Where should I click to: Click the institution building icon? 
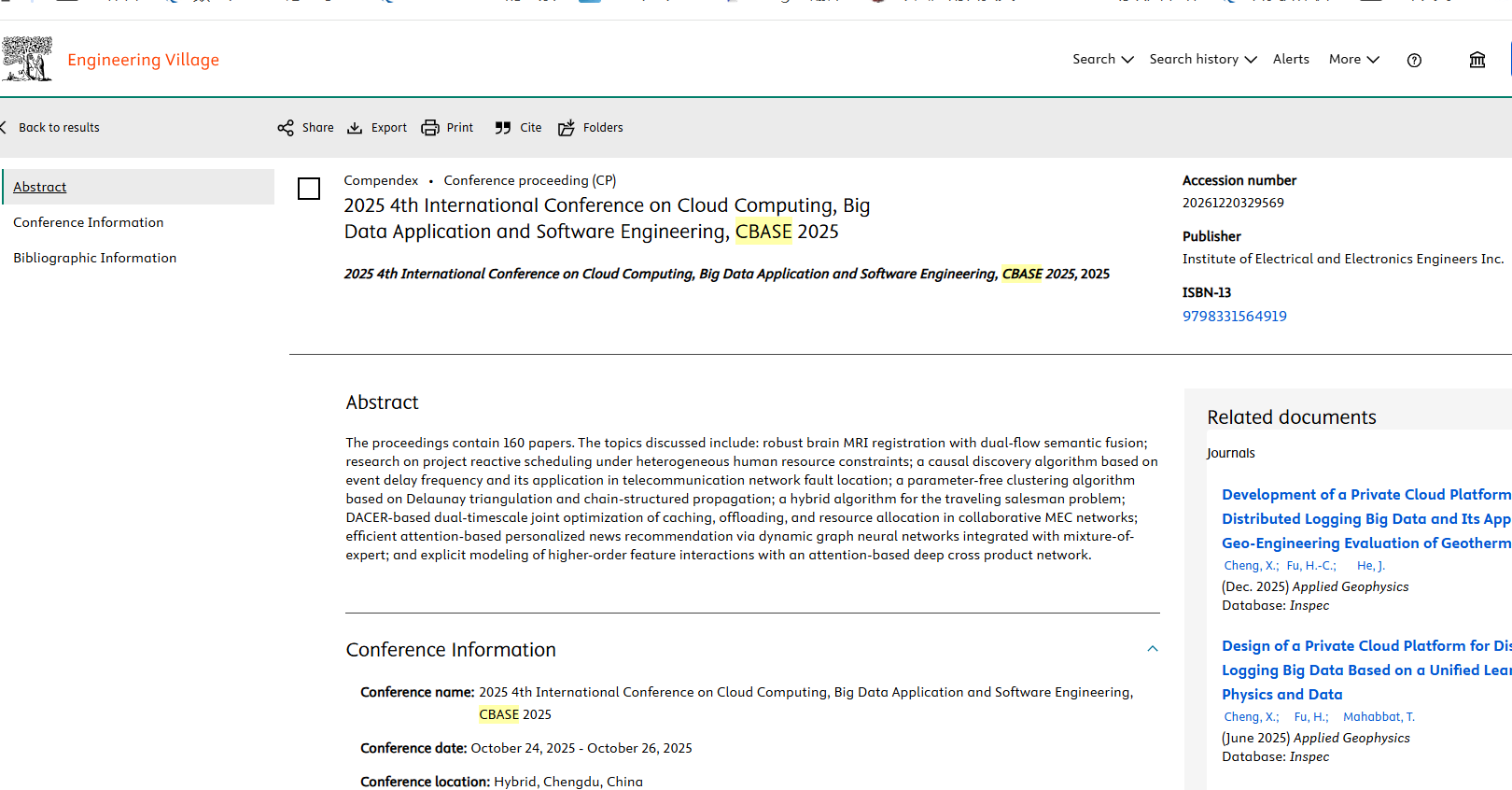[x=1477, y=60]
